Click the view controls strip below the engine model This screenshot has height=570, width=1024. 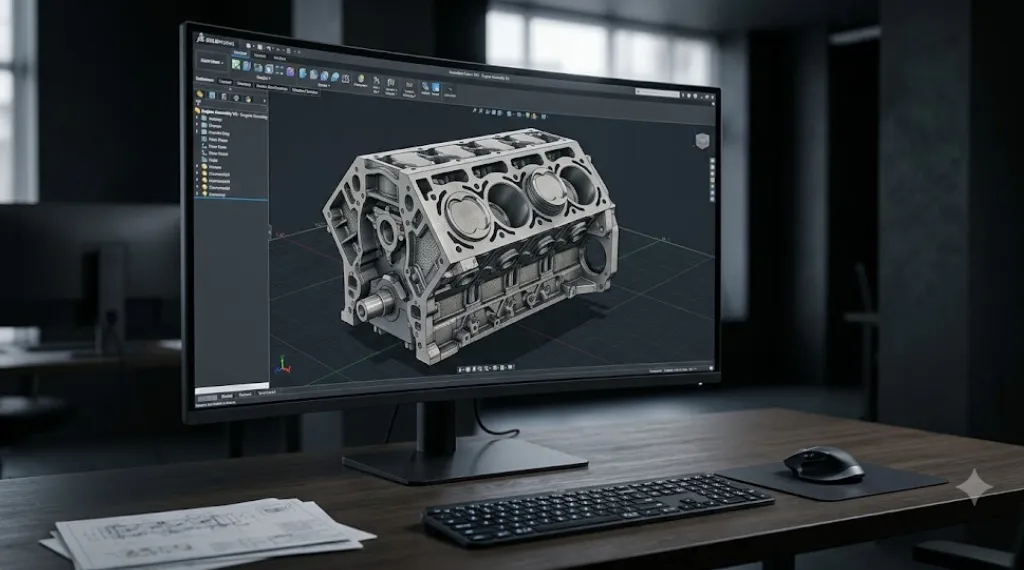(487, 368)
